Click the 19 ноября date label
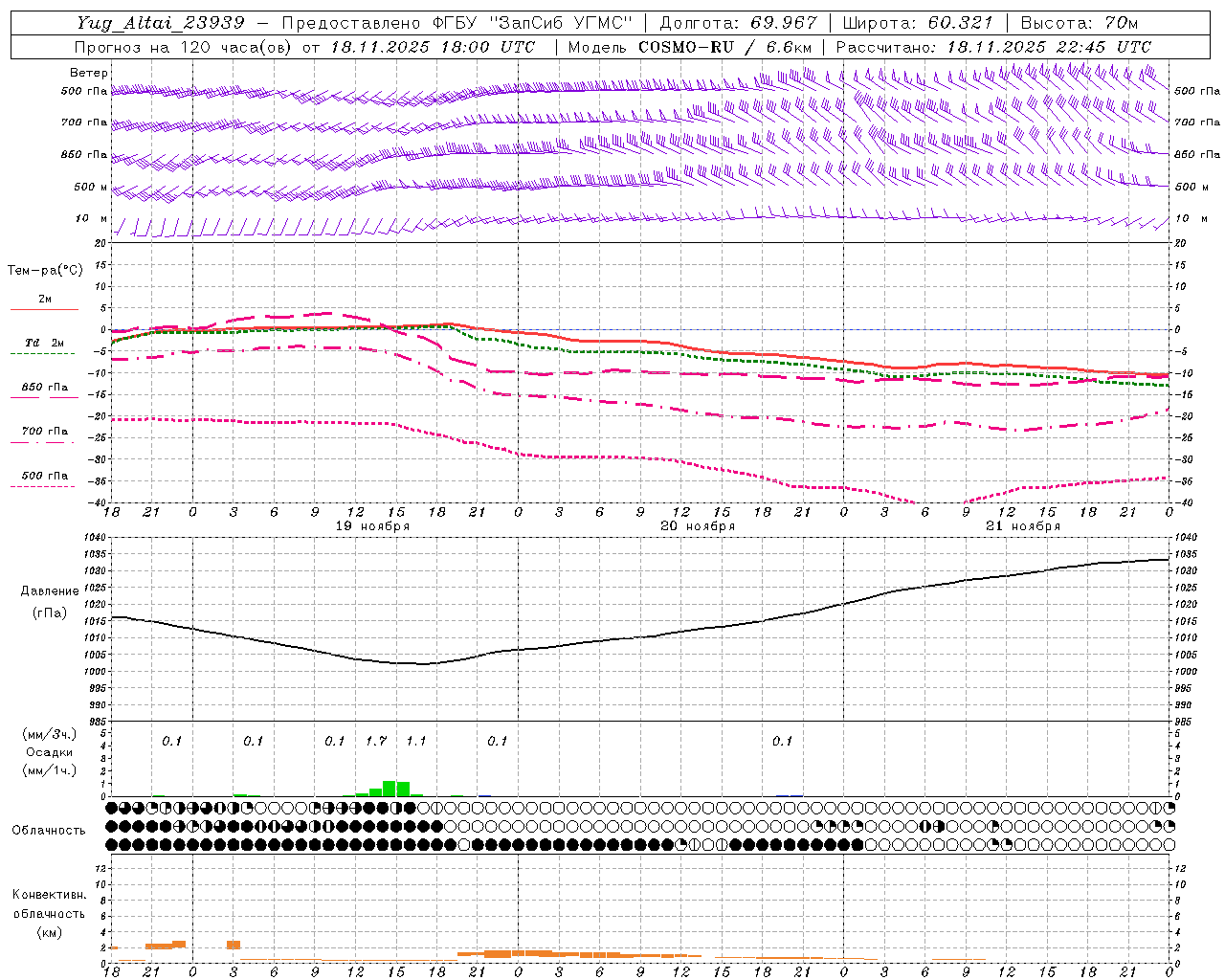The height and width of the screenshot is (980, 1225). 372,526
